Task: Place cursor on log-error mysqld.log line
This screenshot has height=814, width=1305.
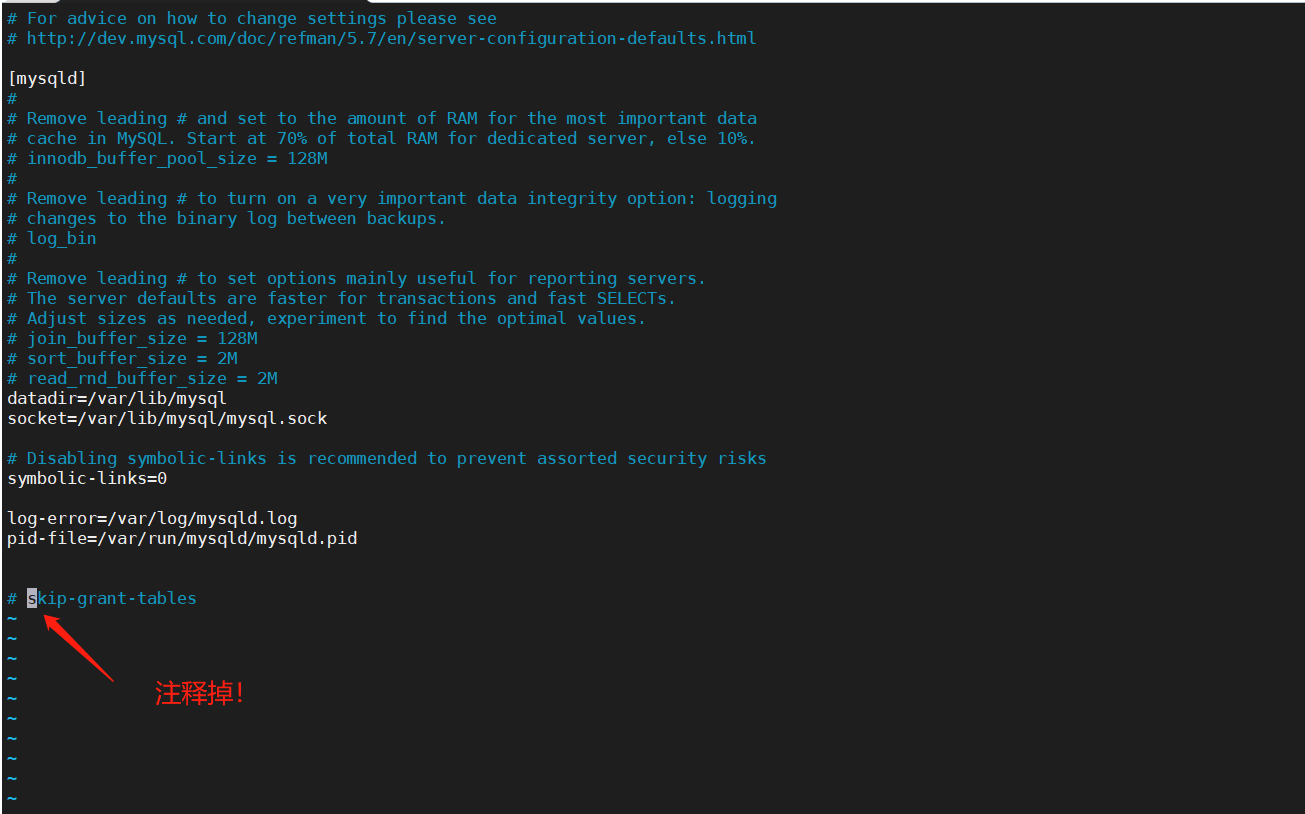Action: (x=152, y=518)
